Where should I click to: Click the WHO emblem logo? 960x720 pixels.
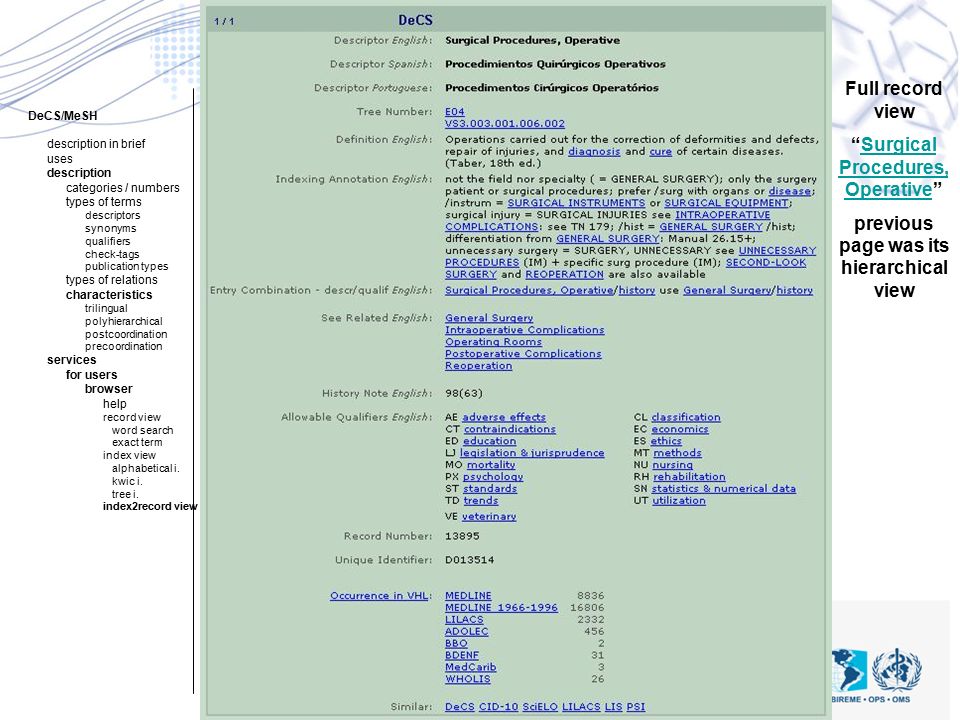(897, 669)
